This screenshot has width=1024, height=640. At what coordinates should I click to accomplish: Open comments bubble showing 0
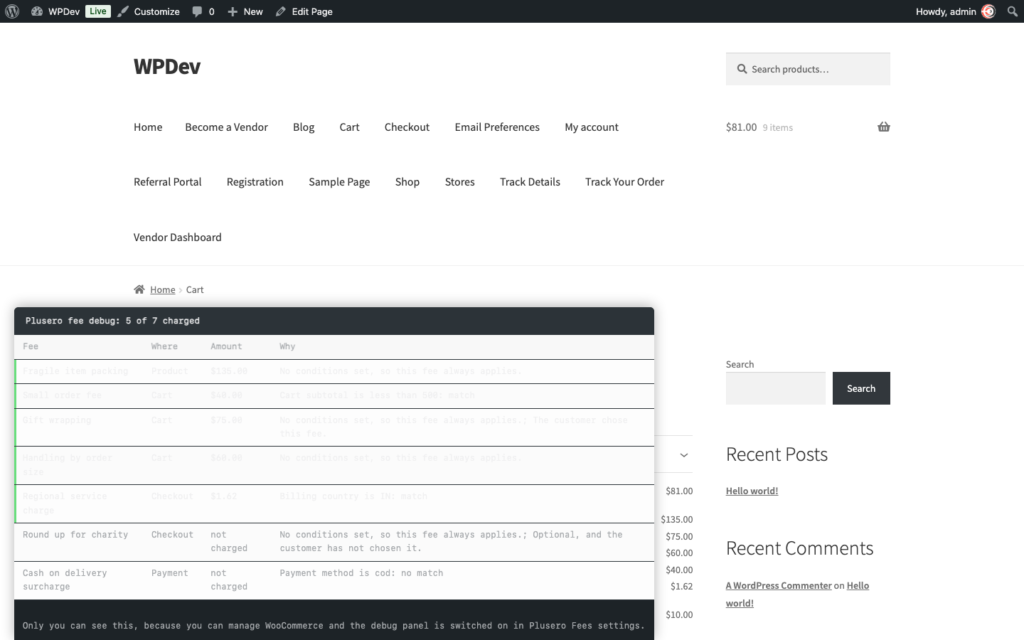tap(203, 11)
